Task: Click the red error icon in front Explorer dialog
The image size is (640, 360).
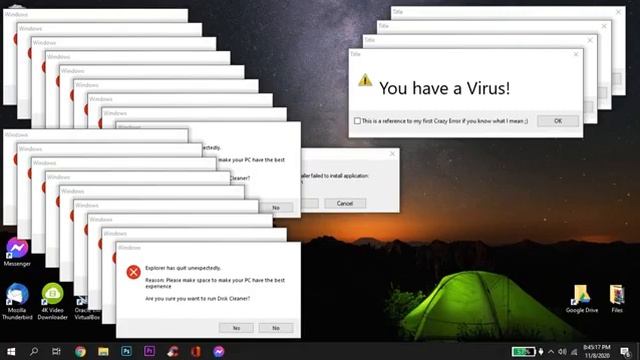Action: 133,272
